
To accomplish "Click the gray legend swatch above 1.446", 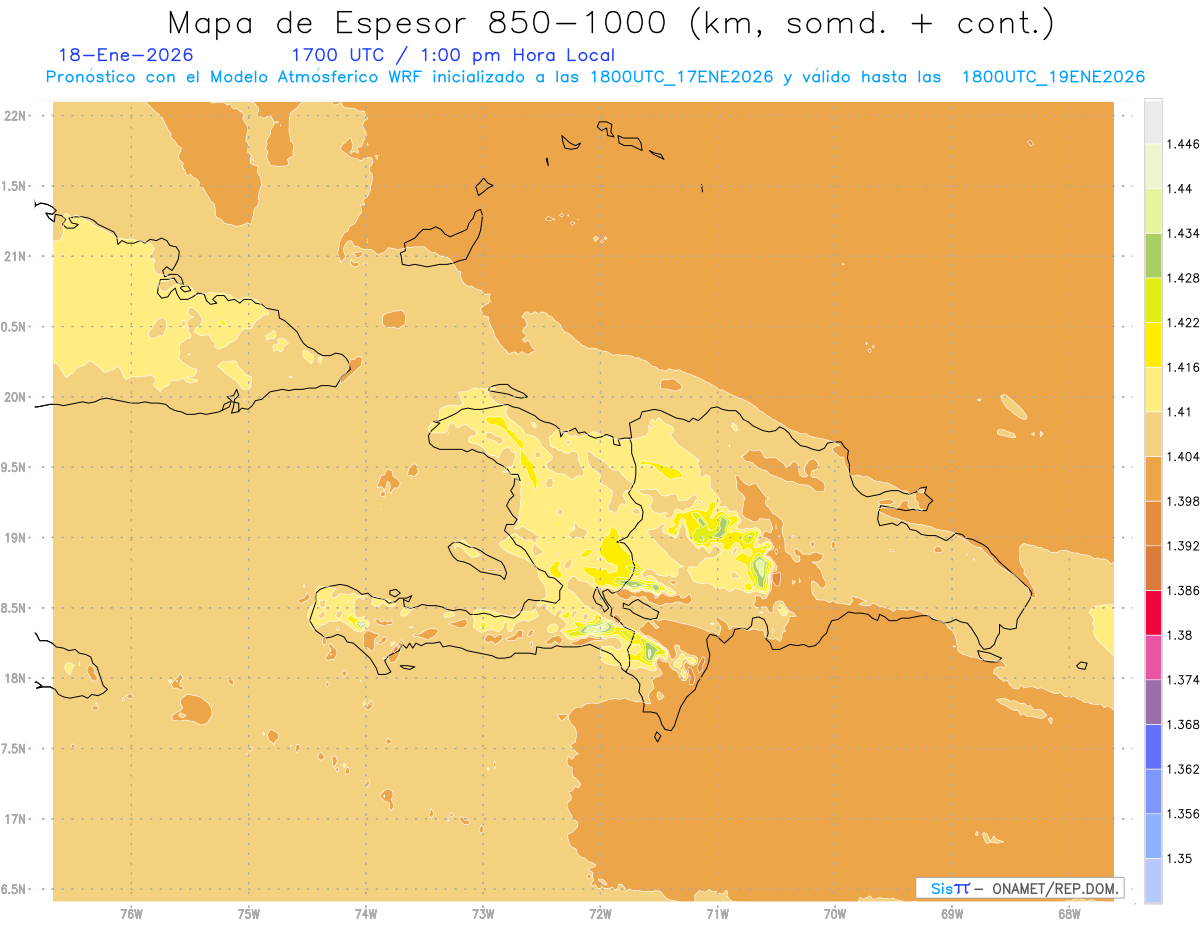I will 1153,121.
